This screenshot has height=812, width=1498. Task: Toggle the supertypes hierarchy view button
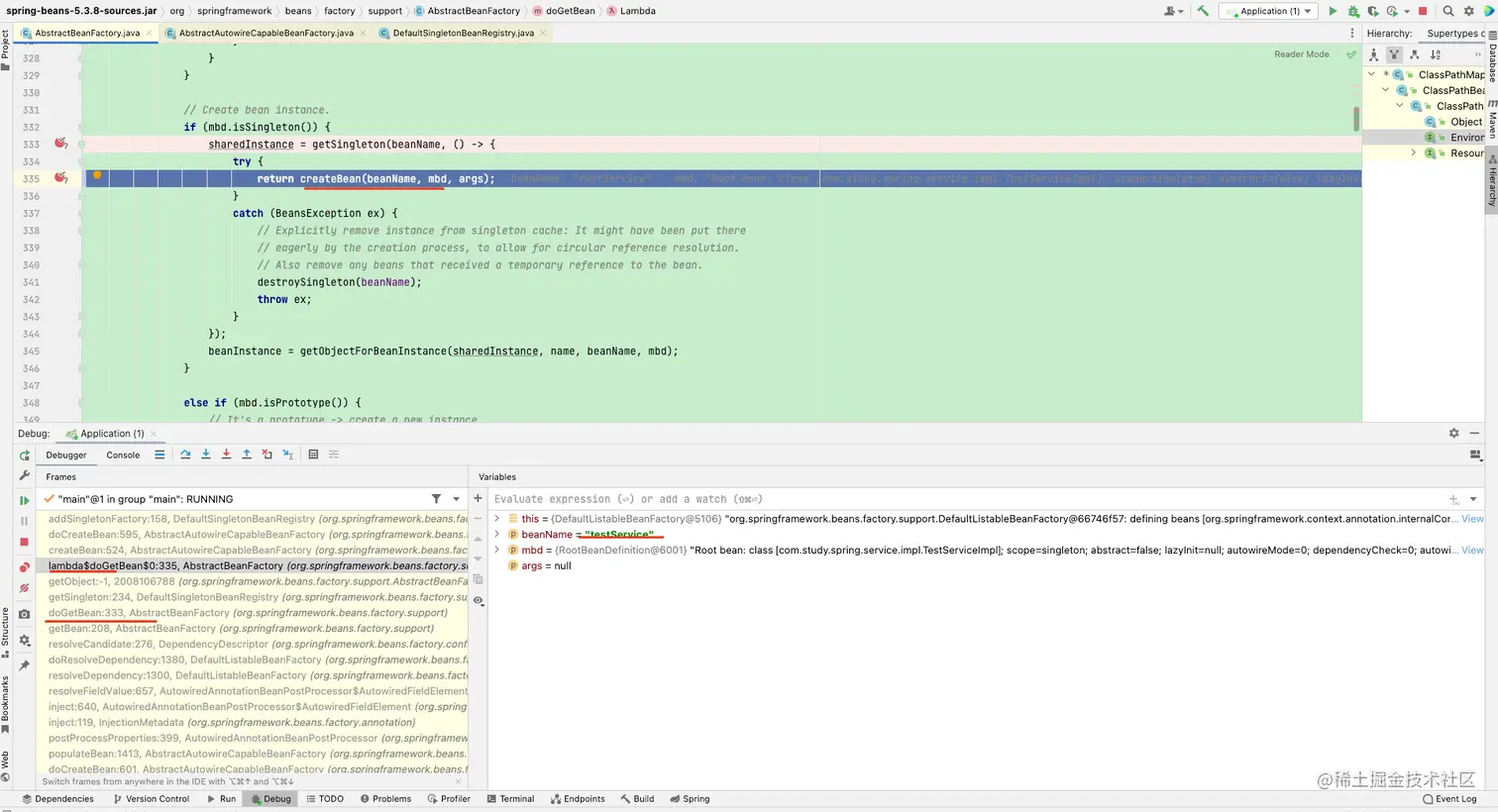click(1394, 54)
